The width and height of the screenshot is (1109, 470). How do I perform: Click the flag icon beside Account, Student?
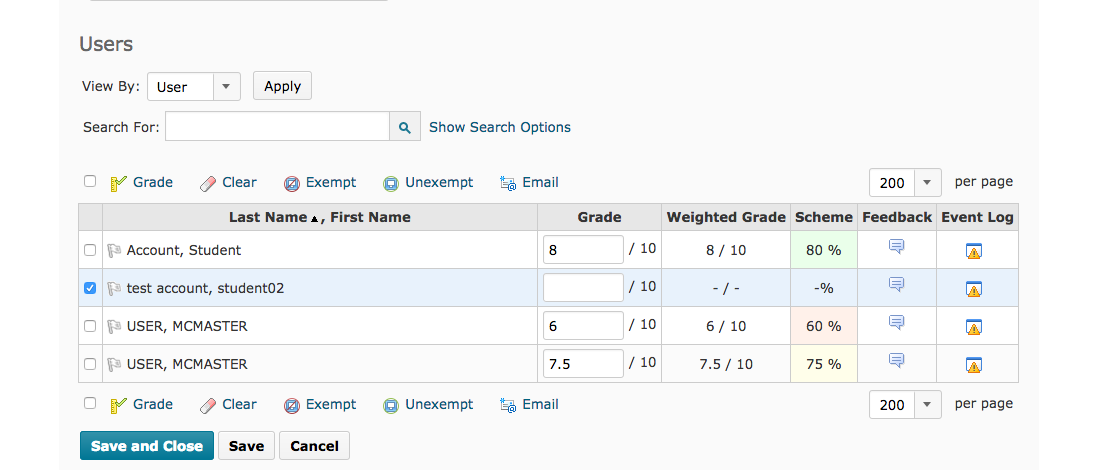[x=114, y=250]
